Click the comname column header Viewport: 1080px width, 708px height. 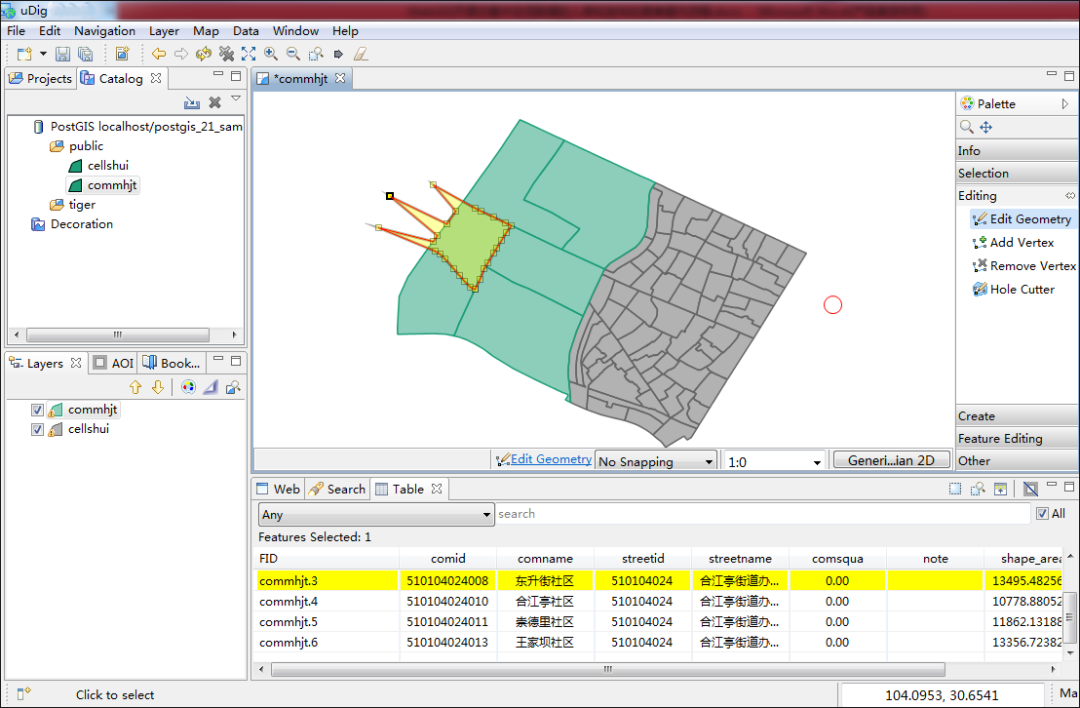[545, 559]
